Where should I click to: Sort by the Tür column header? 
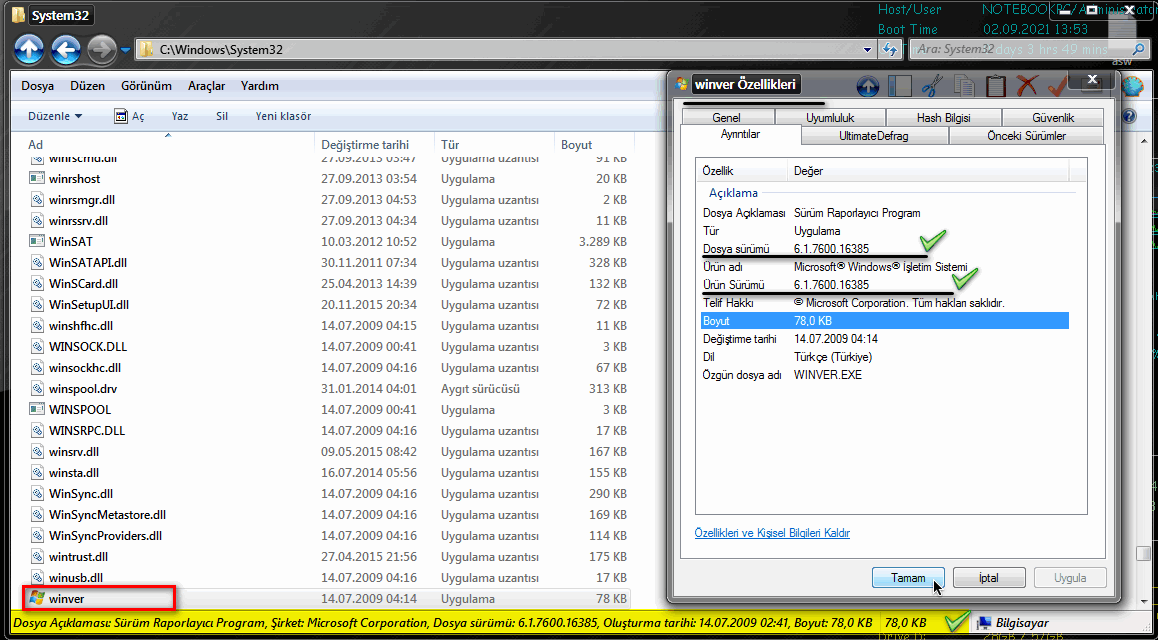point(493,145)
